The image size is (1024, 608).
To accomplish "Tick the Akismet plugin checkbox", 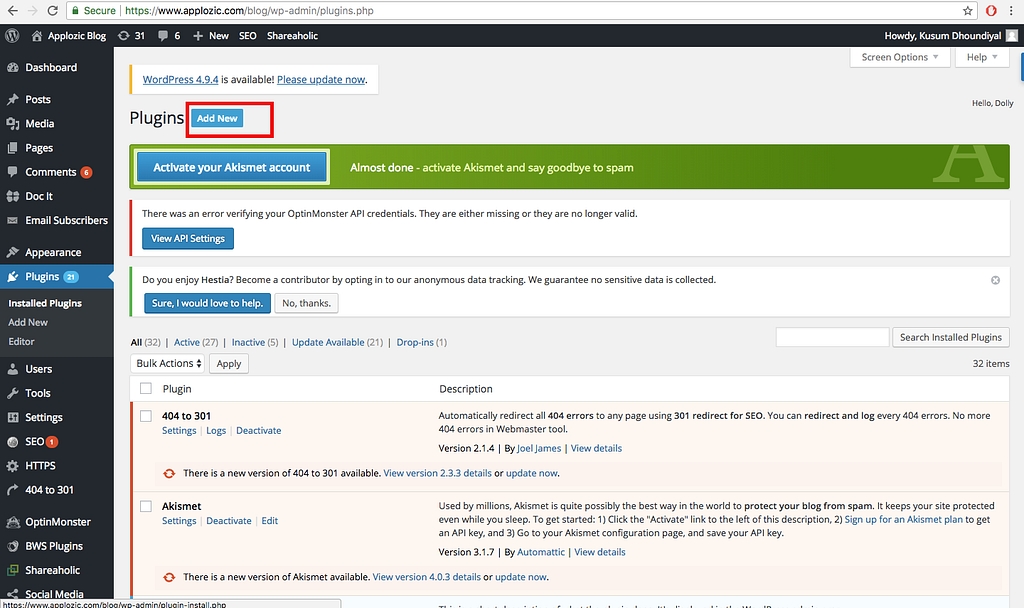I will point(146,507).
